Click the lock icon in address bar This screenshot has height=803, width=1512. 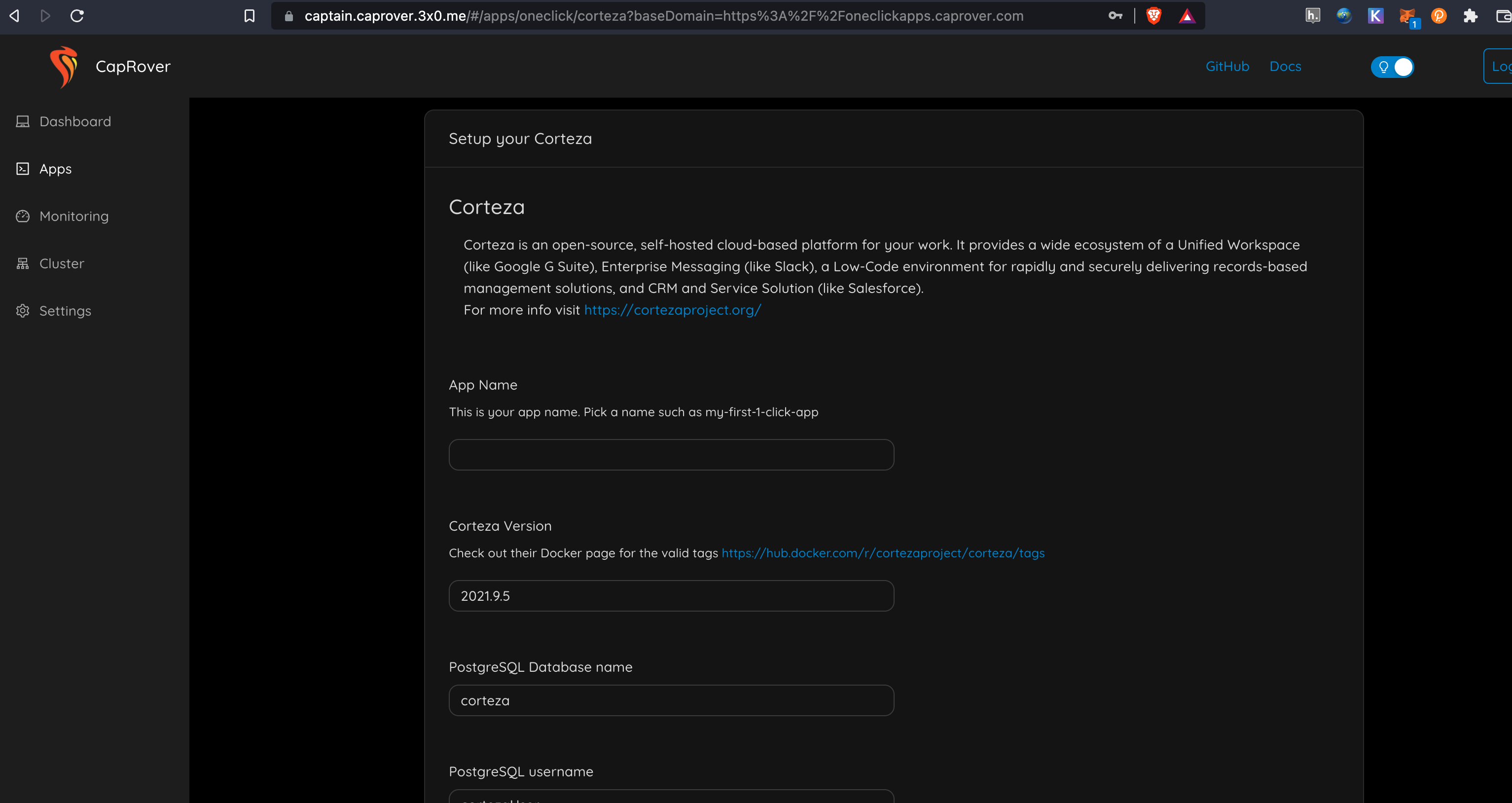click(289, 16)
